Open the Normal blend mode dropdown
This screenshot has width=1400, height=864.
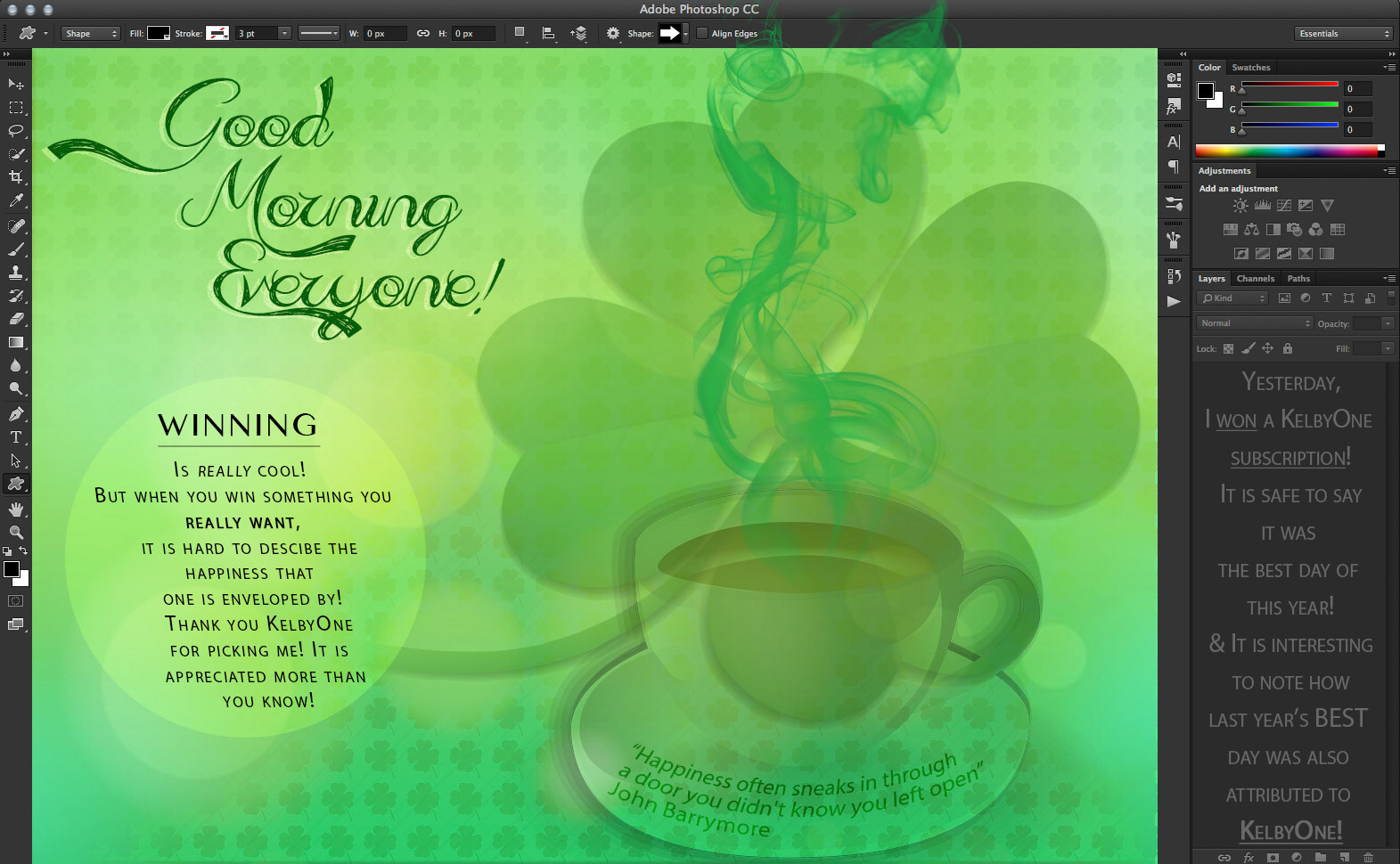1255,323
